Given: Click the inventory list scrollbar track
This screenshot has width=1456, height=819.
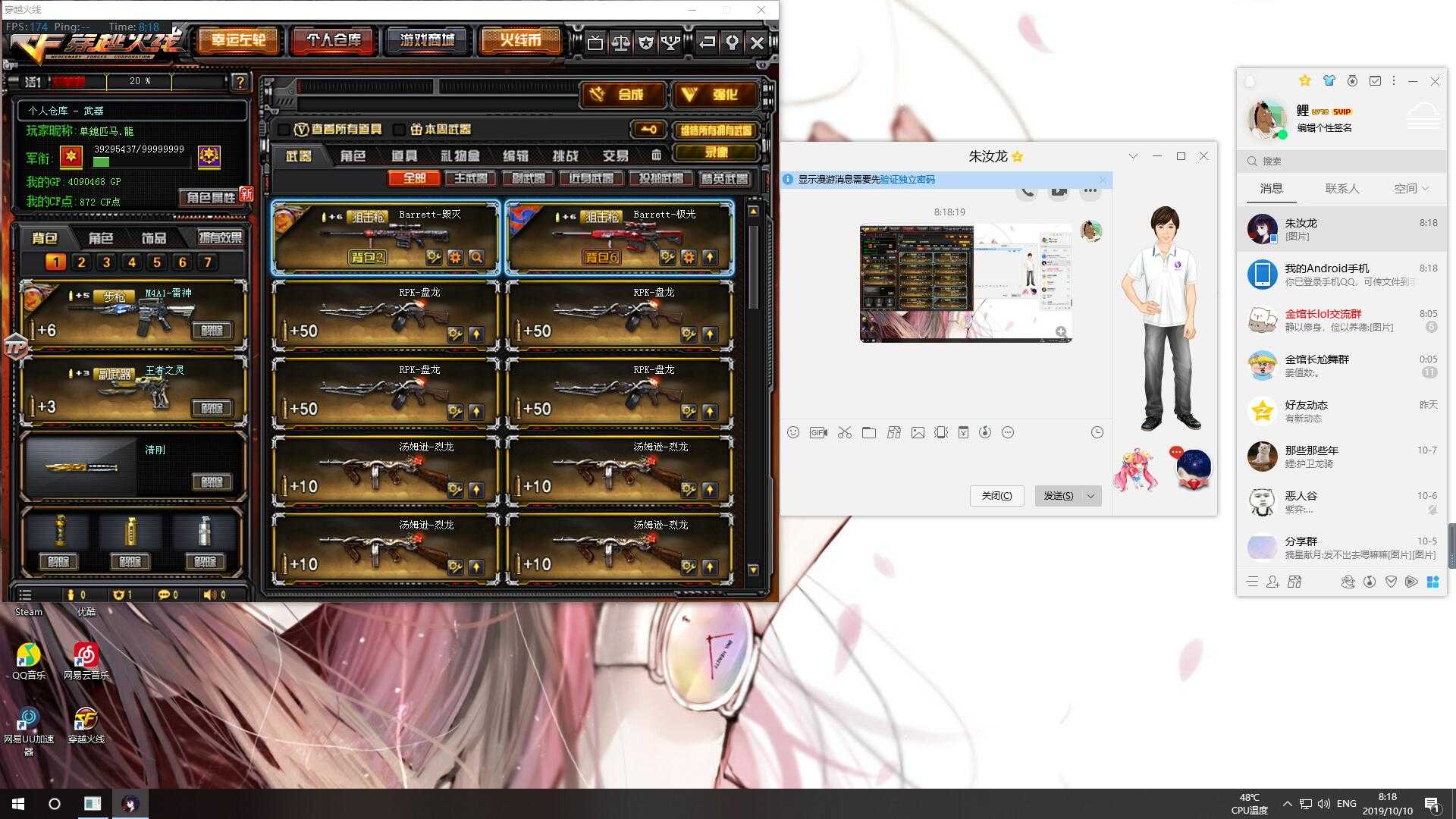Looking at the screenshot, I should [753, 391].
